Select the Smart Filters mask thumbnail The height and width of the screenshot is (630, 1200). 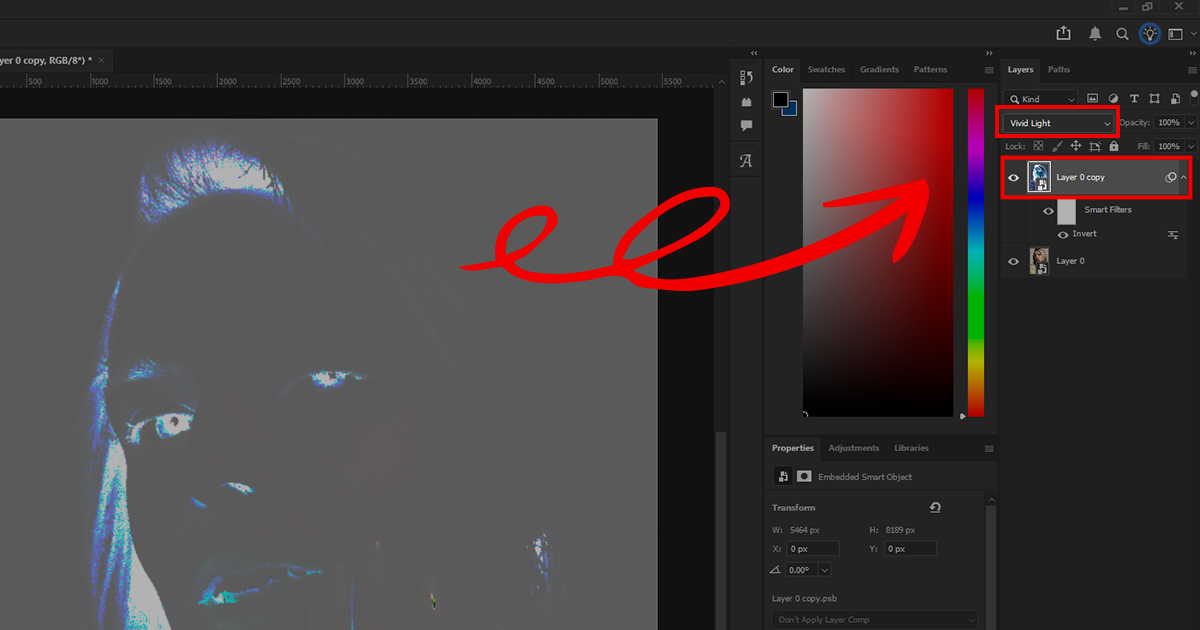[1066, 211]
